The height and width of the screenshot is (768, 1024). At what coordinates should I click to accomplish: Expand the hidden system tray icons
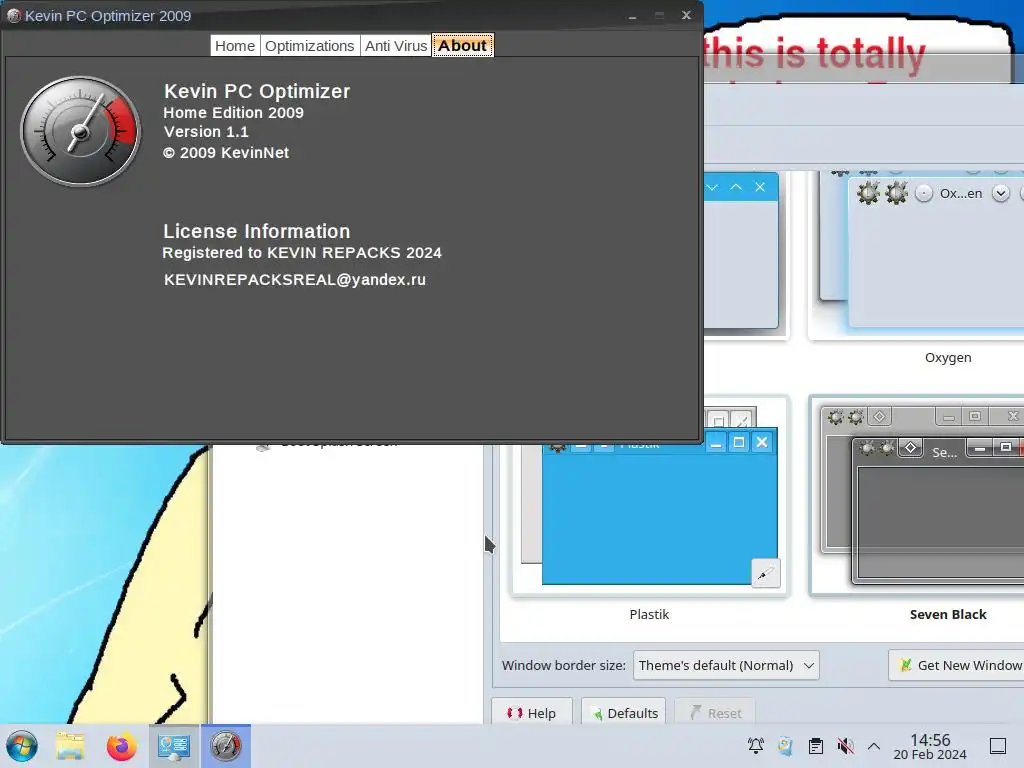pos(874,746)
